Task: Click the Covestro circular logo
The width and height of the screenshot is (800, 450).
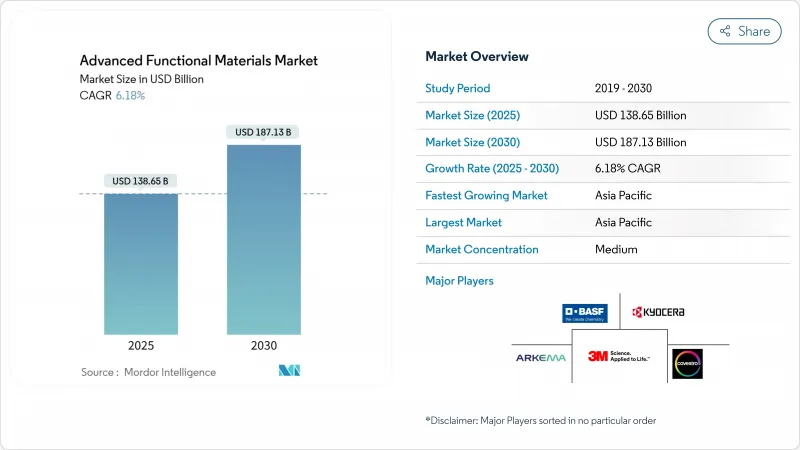Action: (x=687, y=364)
